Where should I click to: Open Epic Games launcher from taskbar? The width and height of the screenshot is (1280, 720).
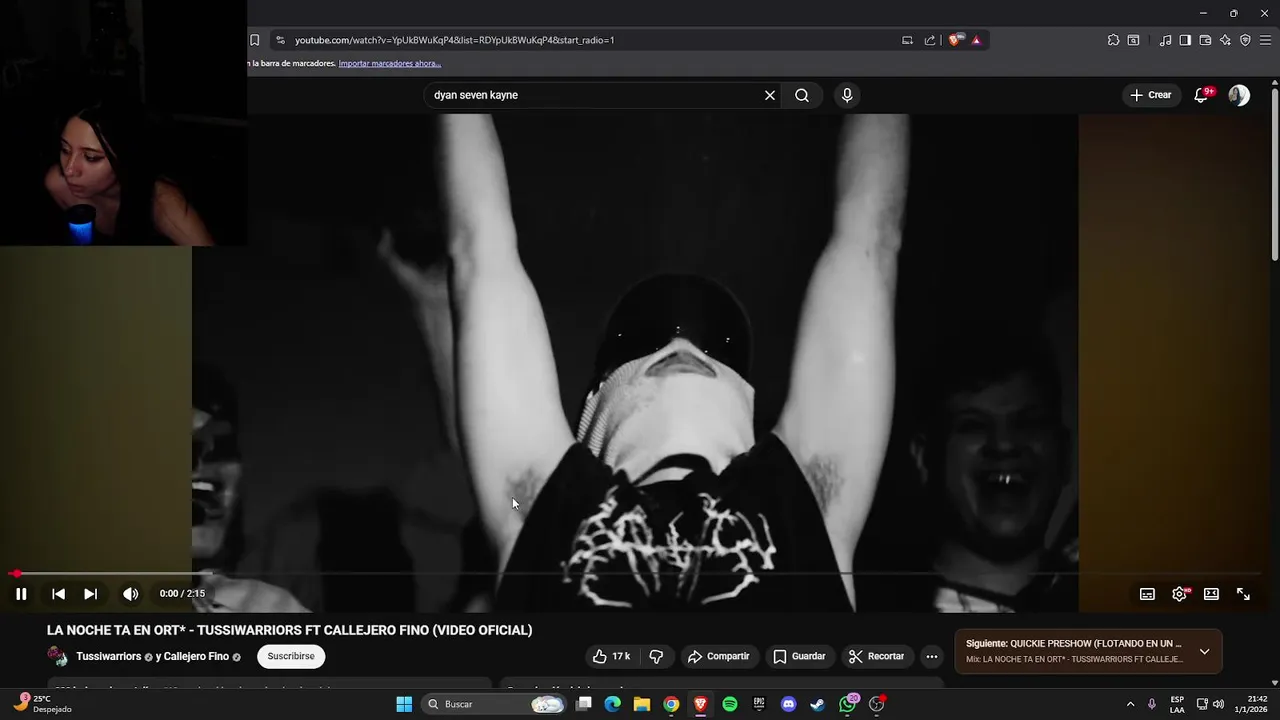(x=759, y=704)
